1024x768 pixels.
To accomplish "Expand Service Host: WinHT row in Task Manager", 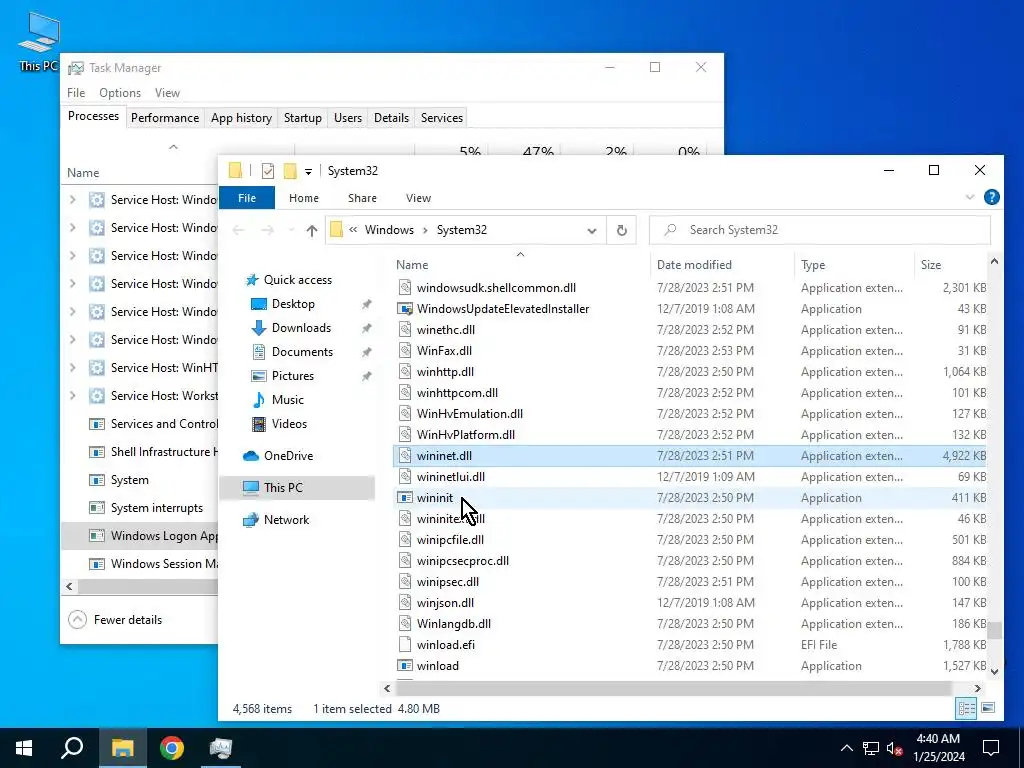I will pyautogui.click(x=72, y=368).
